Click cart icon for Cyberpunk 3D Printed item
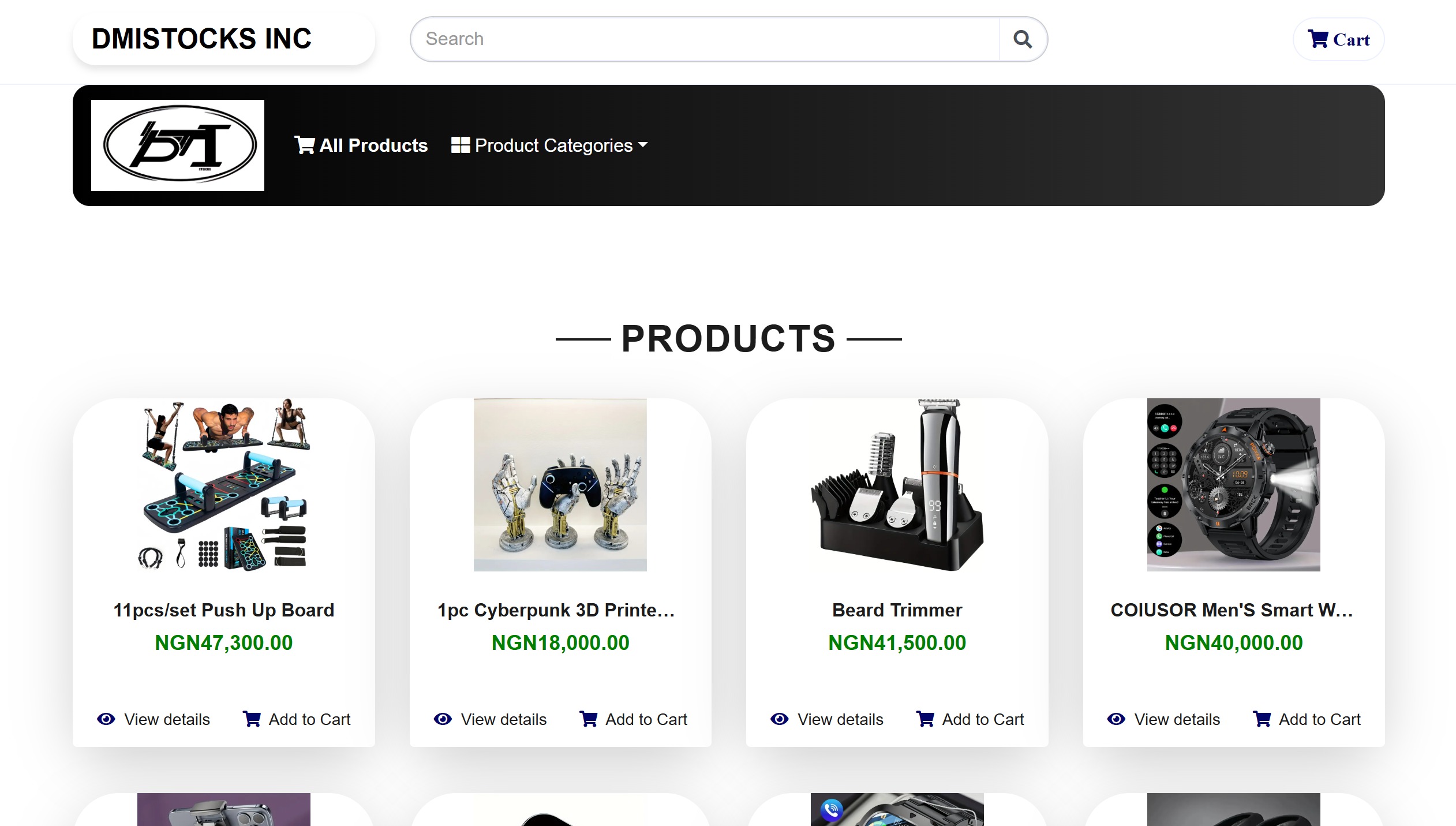Image resolution: width=1456 pixels, height=826 pixels. pos(589,719)
